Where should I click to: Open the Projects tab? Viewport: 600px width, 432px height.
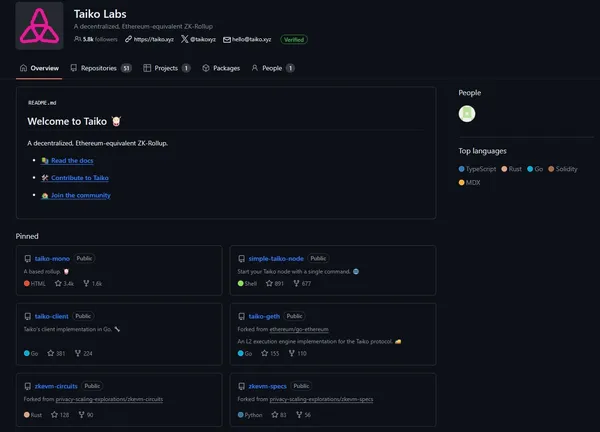(x=166, y=68)
